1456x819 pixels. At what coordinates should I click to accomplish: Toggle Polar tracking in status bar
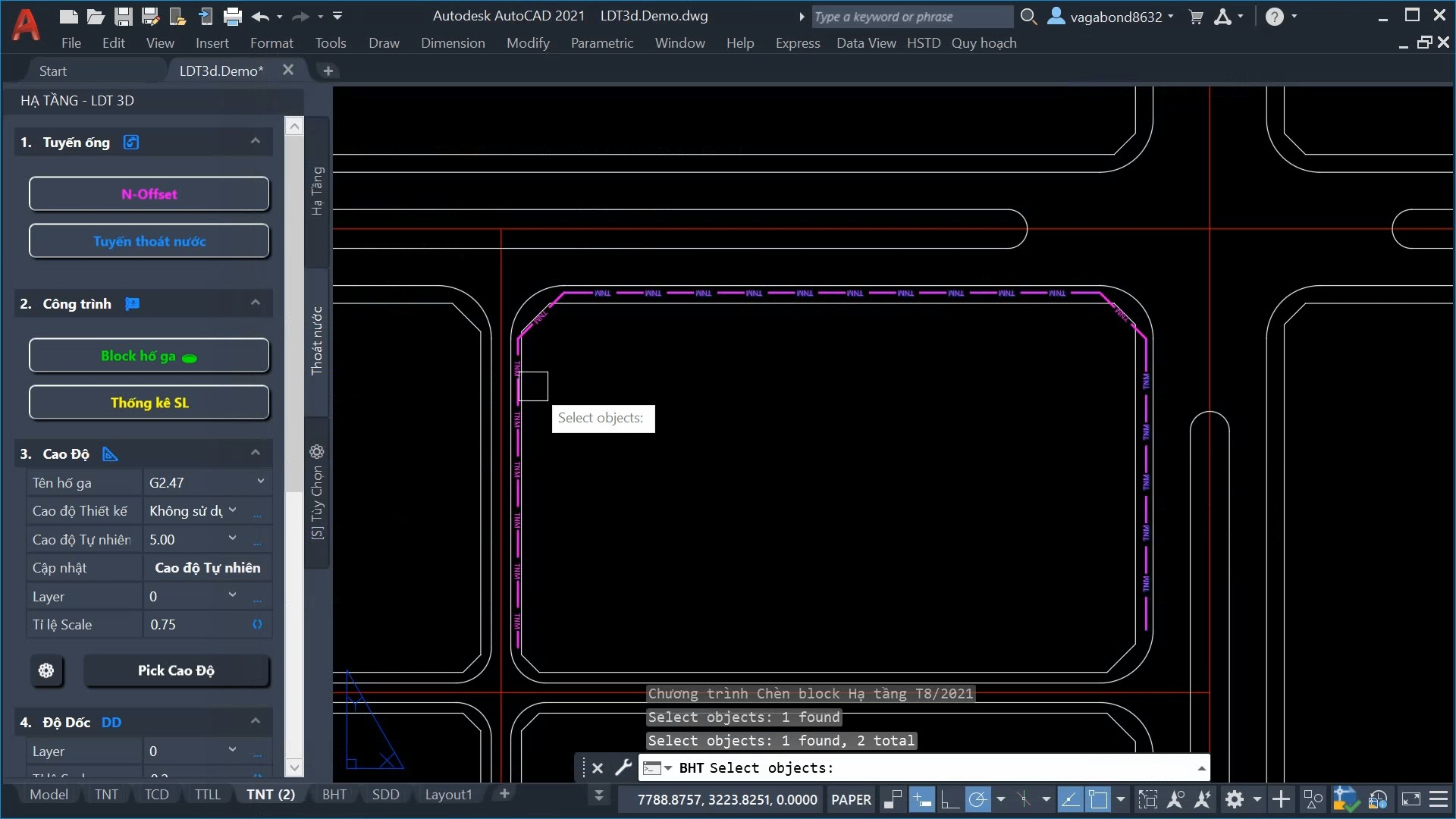tap(978, 799)
